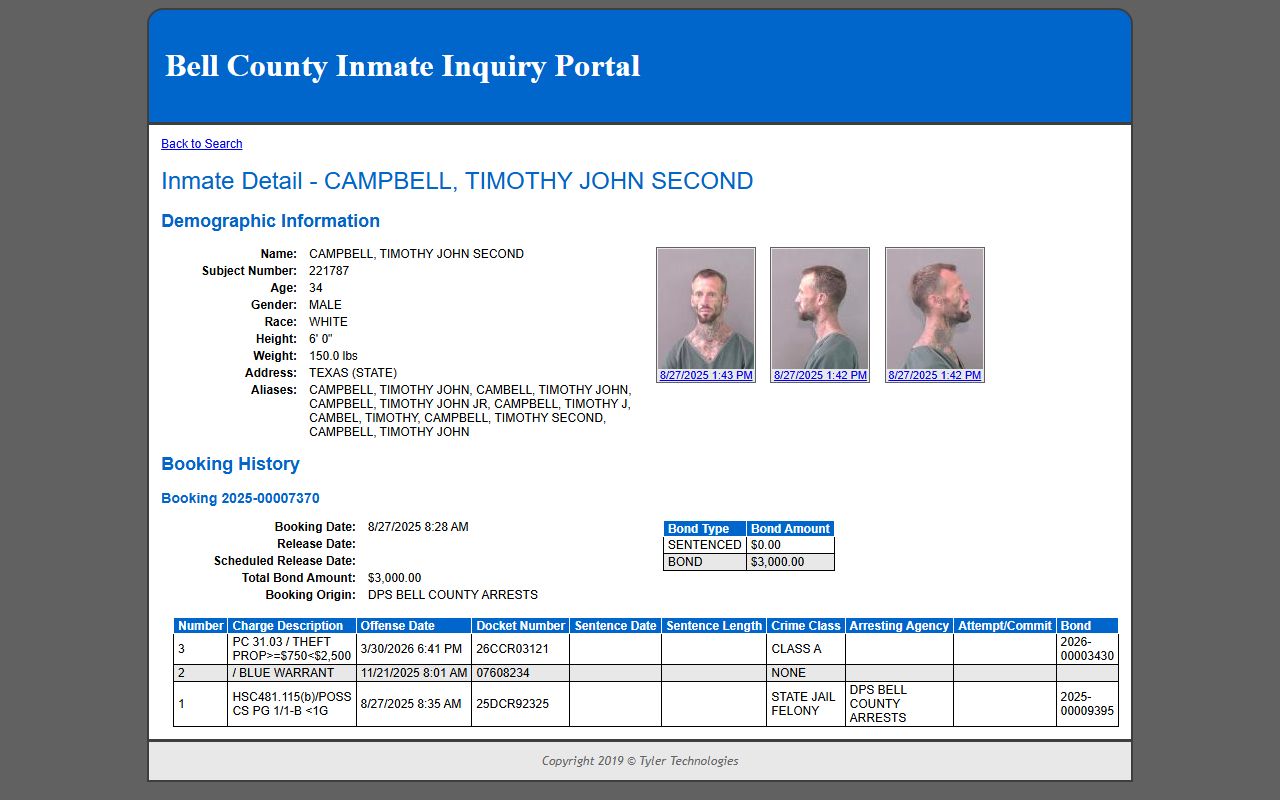Image resolution: width=1280 pixels, height=800 pixels.
Task: Click the Docket Number column header
Action: 521,626
